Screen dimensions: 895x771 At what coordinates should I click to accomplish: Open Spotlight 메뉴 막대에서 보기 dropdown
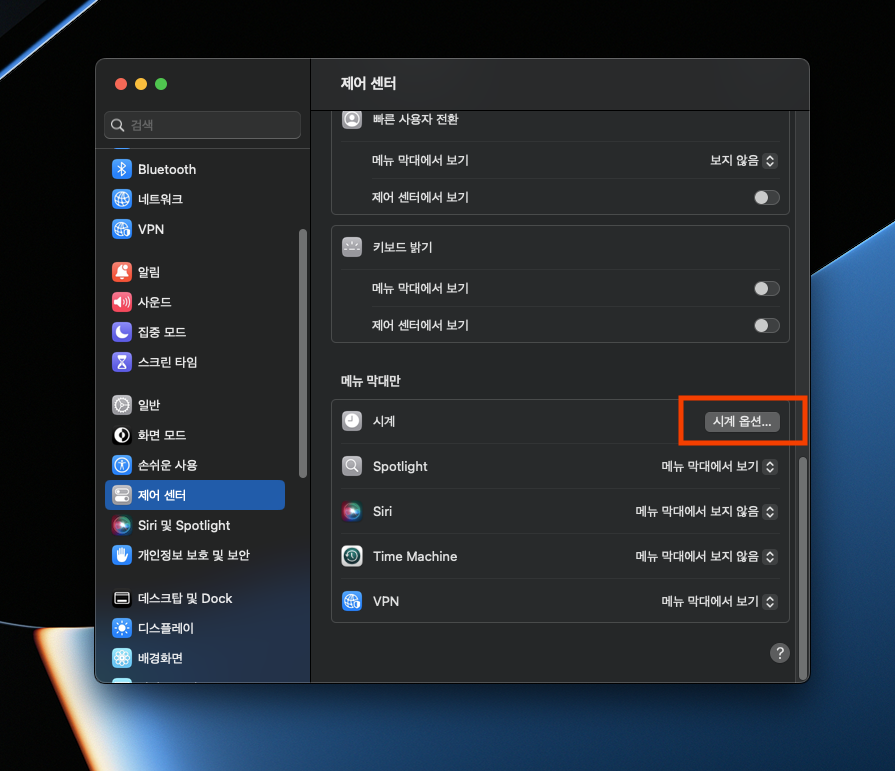[719, 466]
